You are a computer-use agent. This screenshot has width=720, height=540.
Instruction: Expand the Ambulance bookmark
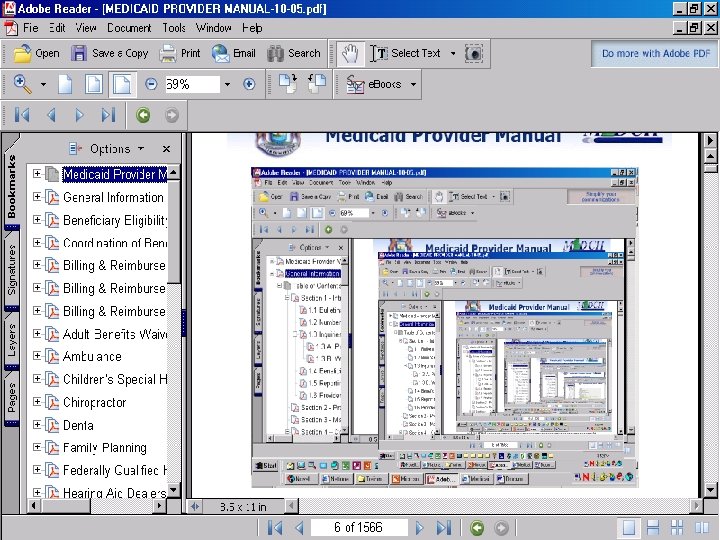[37, 356]
